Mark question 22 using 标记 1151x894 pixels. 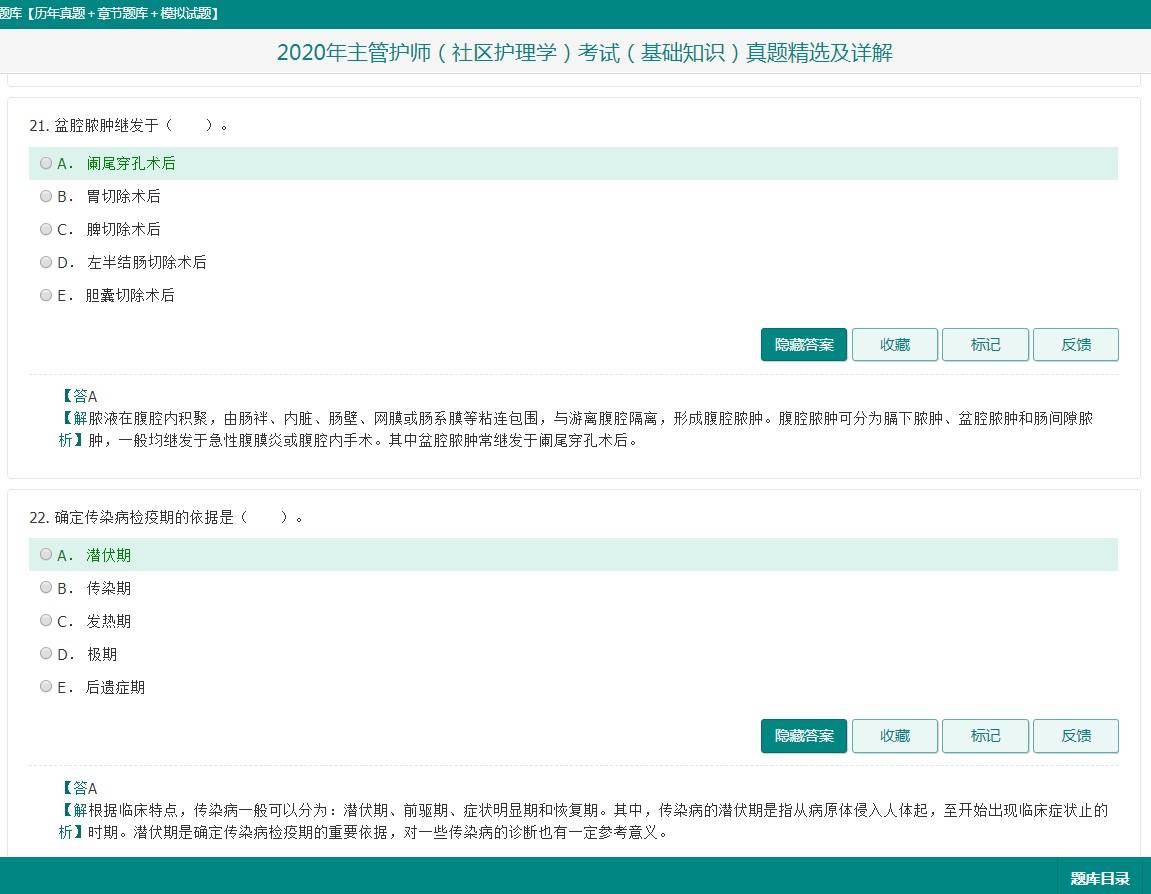click(985, 736)
